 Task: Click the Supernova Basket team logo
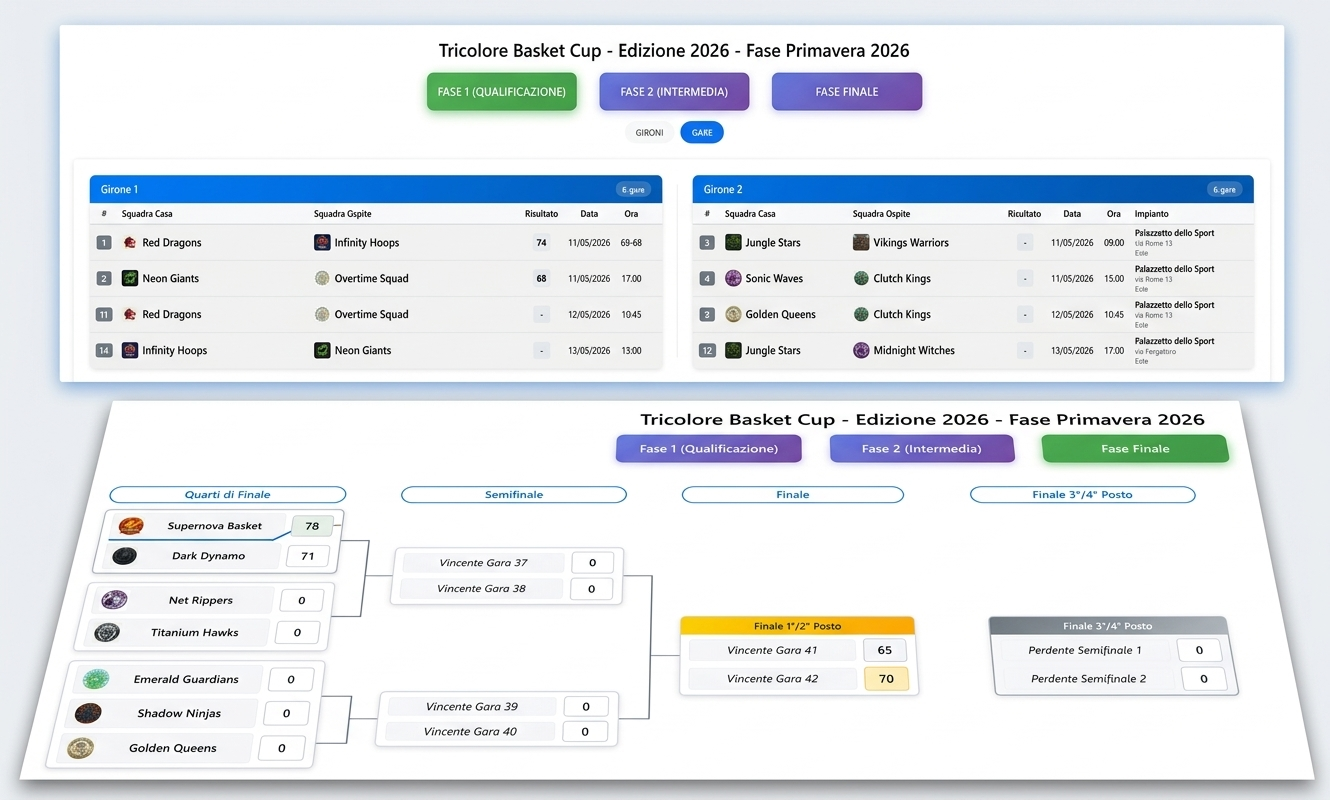point(130,526)
